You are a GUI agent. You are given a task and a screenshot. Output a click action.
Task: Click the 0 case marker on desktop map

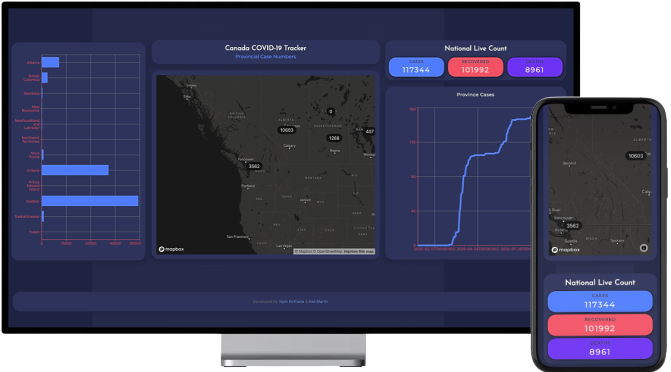click(x=330, y=111)
